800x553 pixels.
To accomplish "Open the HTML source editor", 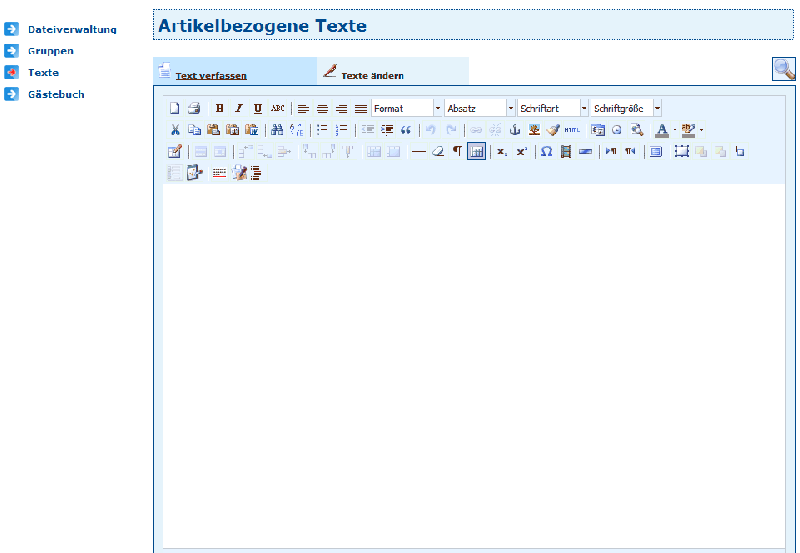I will click(572, 130).
